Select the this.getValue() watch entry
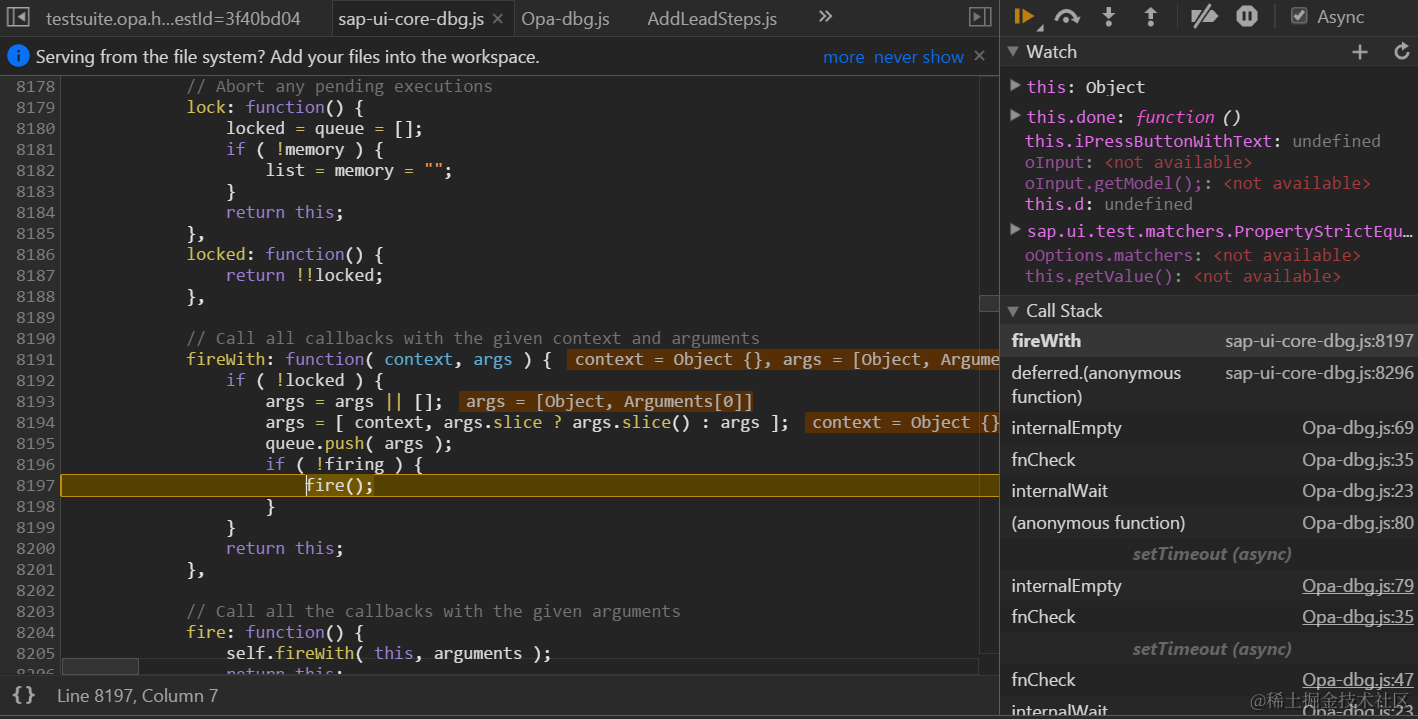This screenshot has width=1418, height=719. click(1182, 276)
